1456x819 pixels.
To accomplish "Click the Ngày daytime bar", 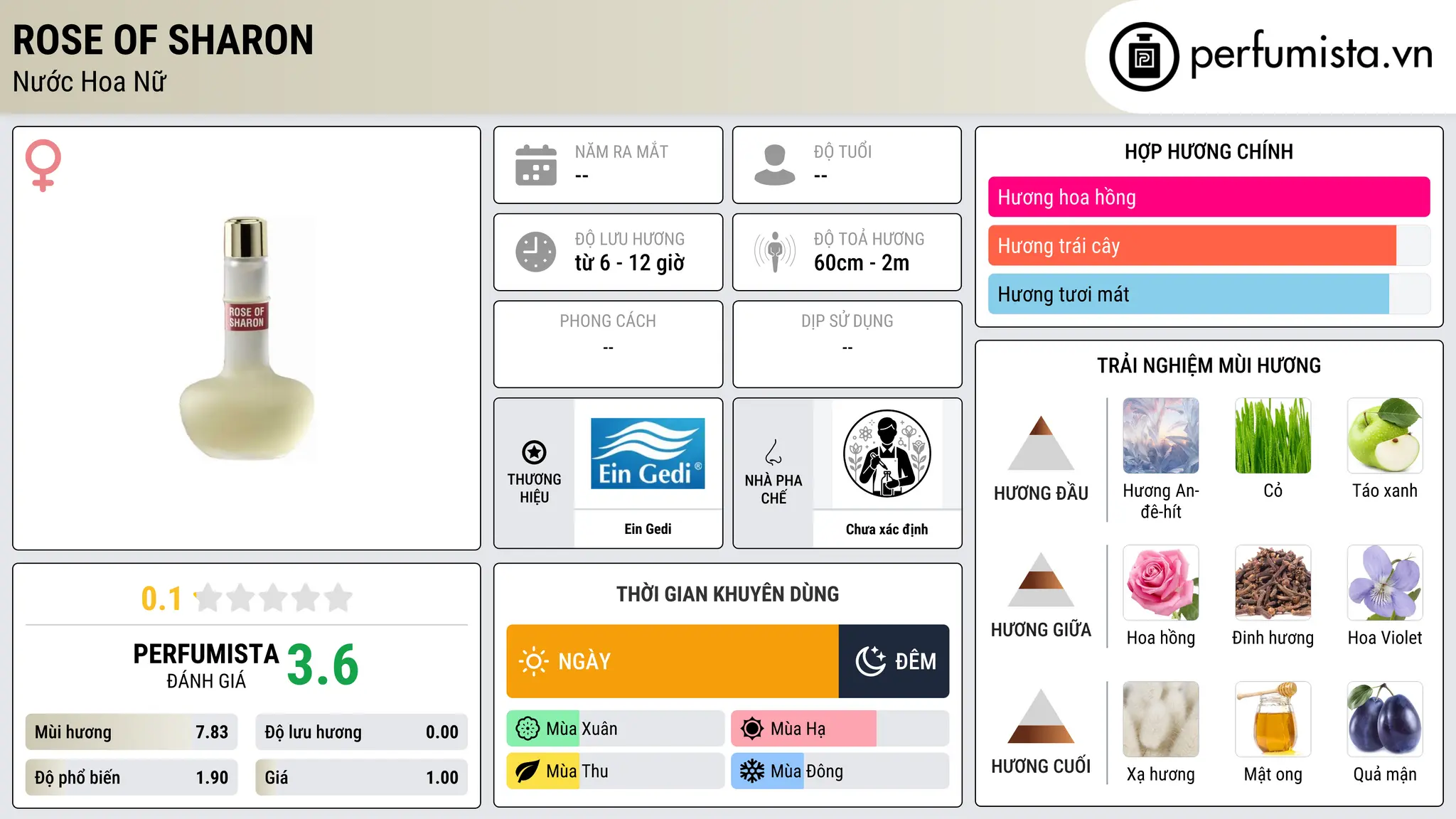I will tap(673, 661).
